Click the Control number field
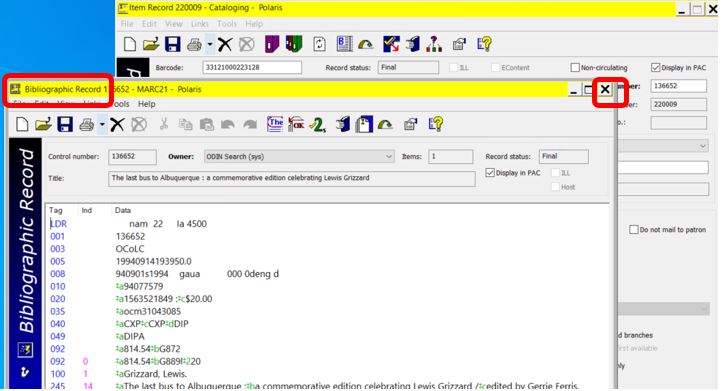This screenshot has width=722, height=391. click(132, 157)
